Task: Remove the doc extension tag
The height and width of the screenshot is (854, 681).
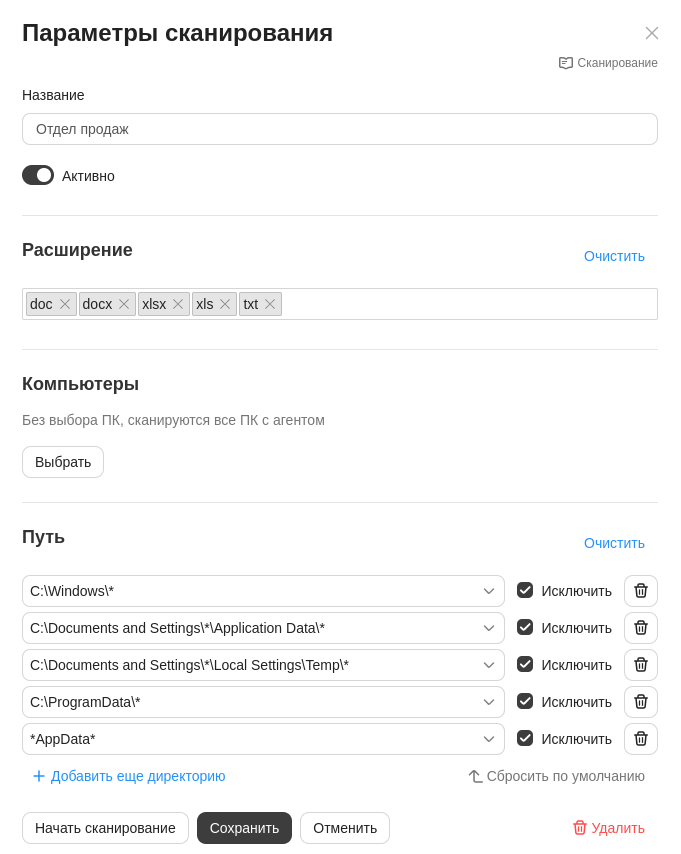Action: (x=65, y=304)
